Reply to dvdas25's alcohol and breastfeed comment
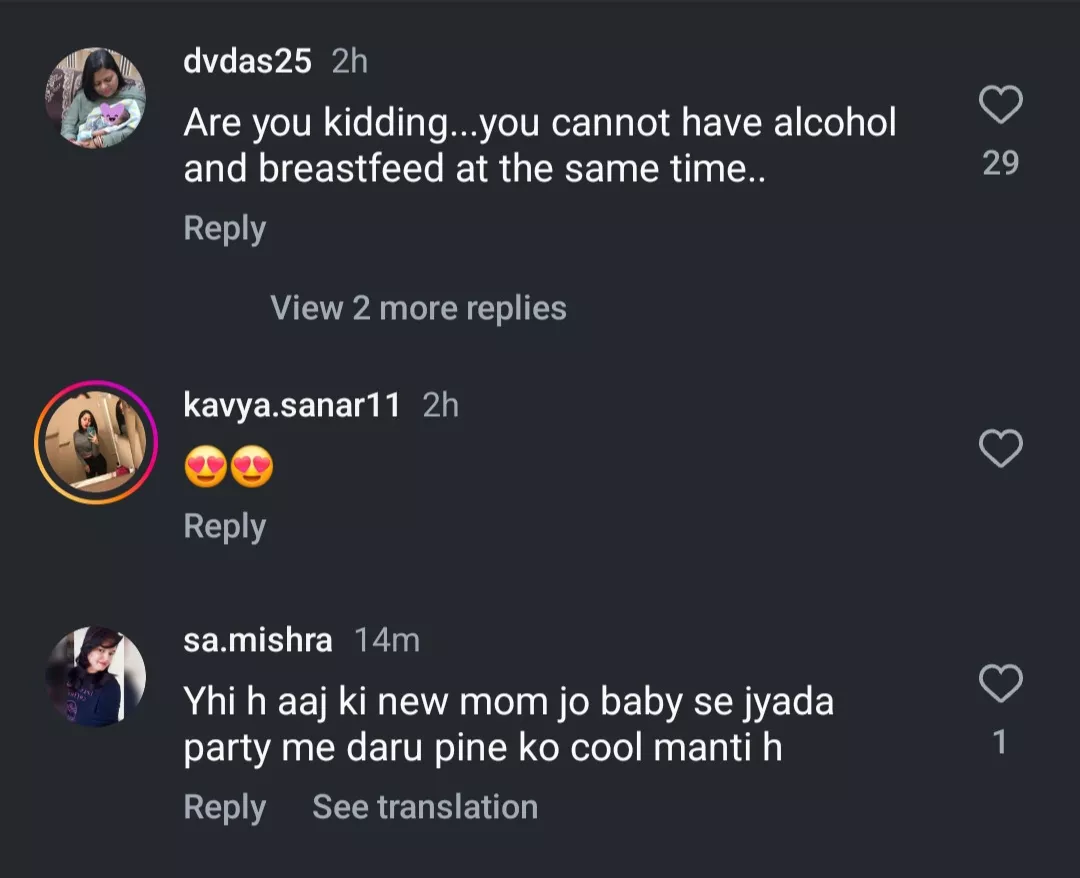1080x878 pixels. (x=225, y=229)
